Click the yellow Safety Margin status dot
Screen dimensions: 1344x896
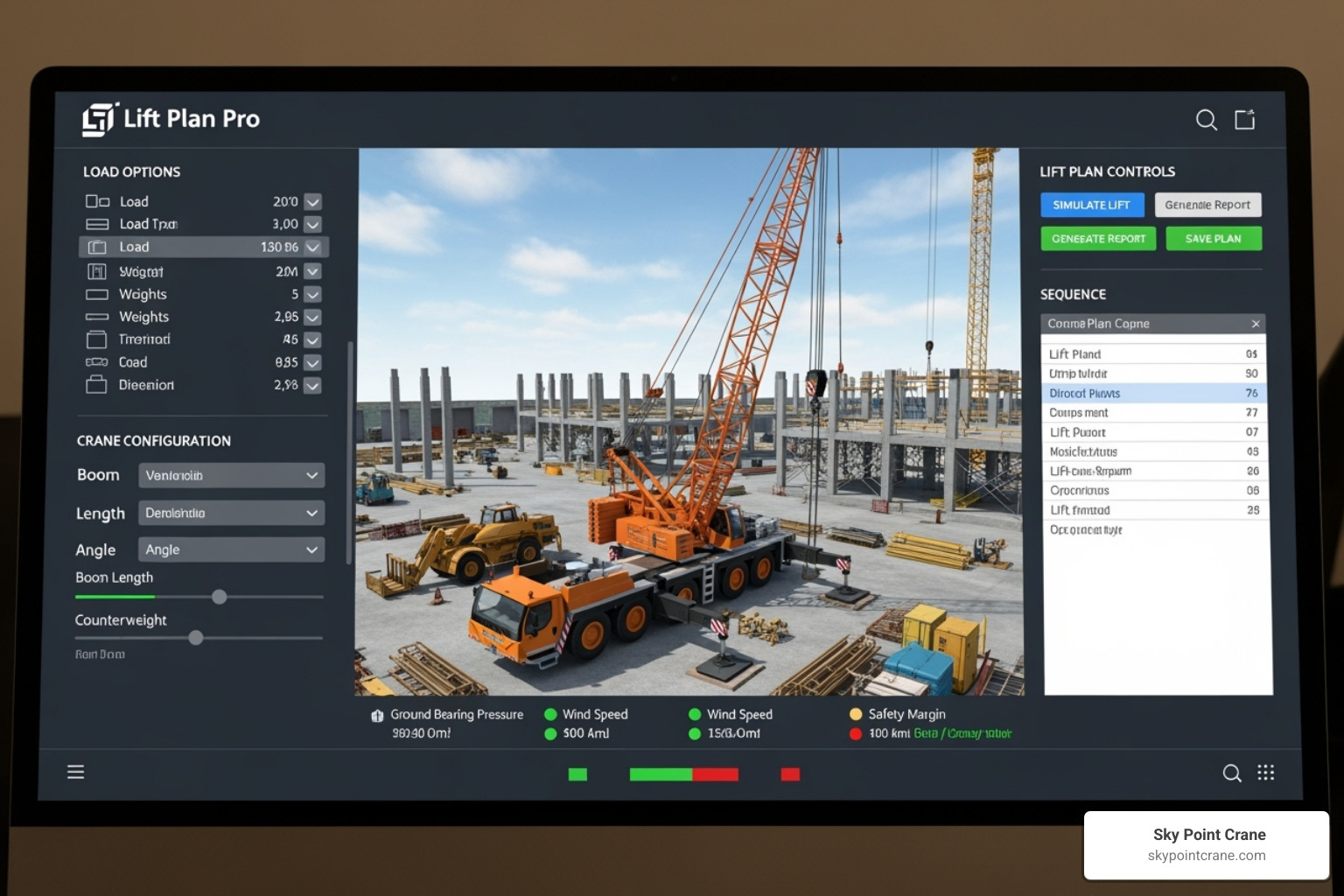(856, 714)
